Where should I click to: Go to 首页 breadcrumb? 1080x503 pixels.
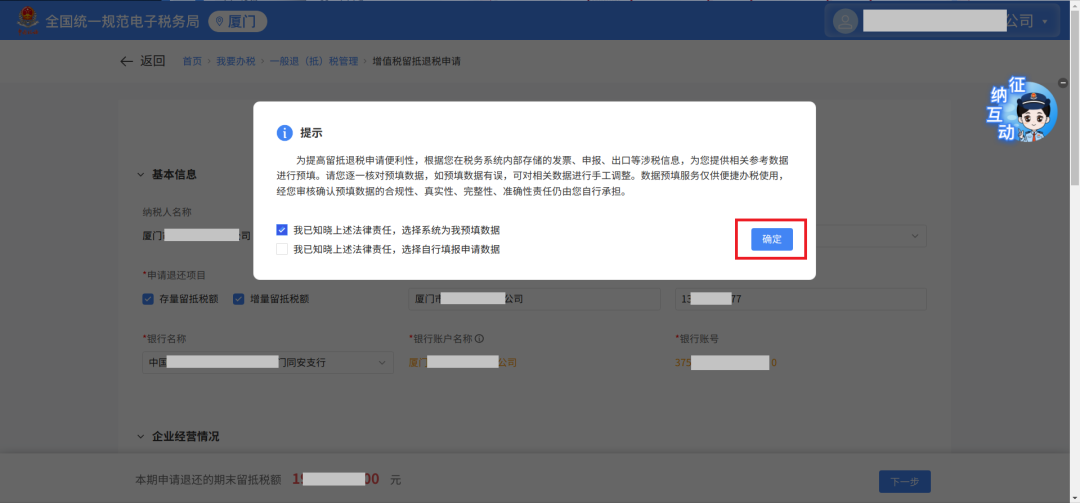[x=192, y=61]
